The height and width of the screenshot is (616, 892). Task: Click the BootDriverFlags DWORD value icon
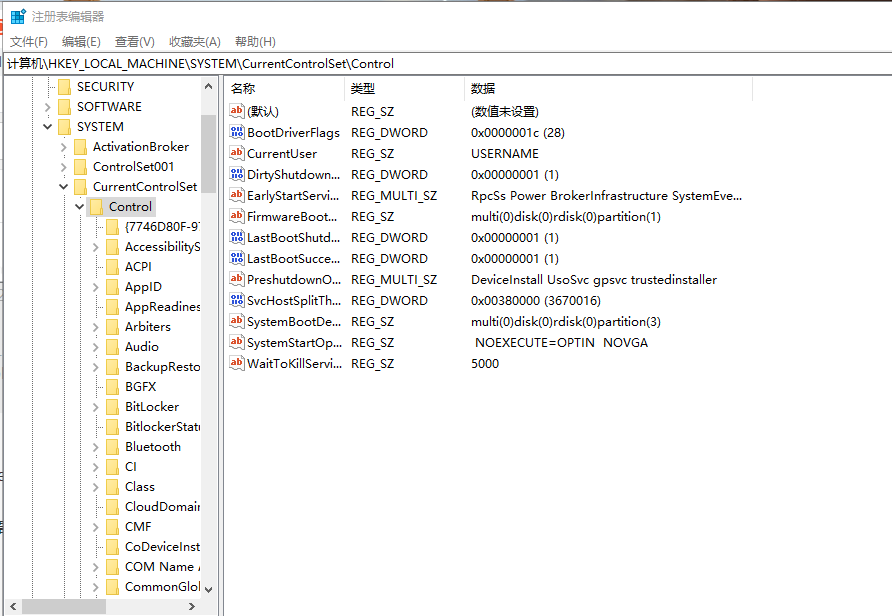pos(237,133)
